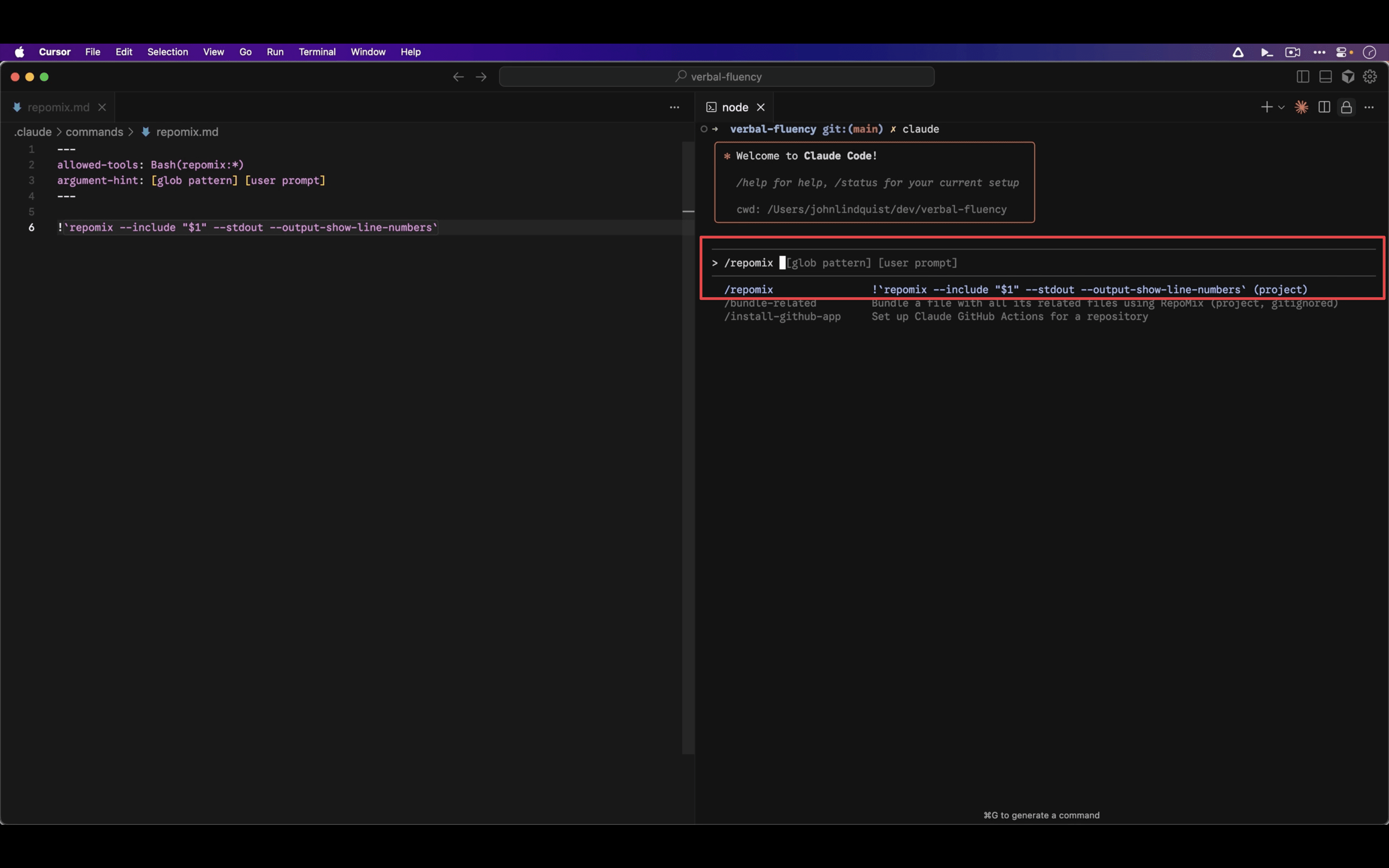Go back with the left arrow
Image resolution: width=1389 pixels, height=868 pixels.
pyautogui.click(x=458, y=77)
